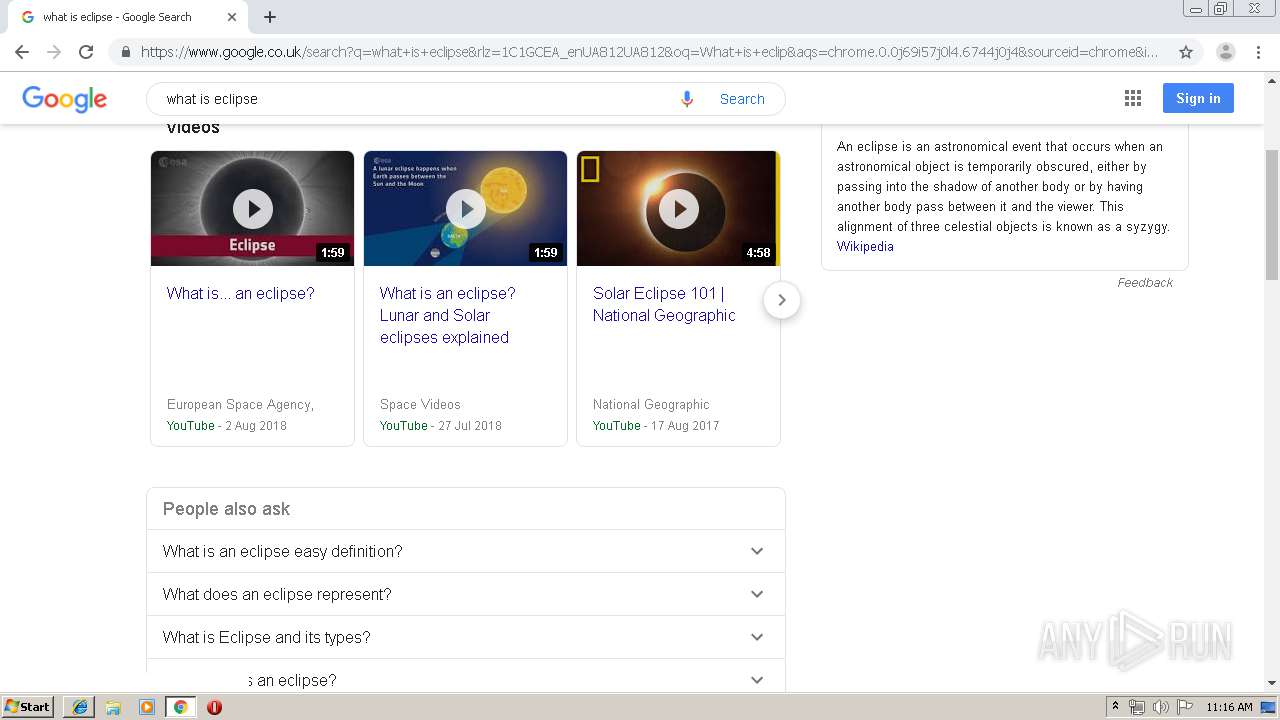
Task: Open the red Opera taskbar icon
Action: coord(214,707)
